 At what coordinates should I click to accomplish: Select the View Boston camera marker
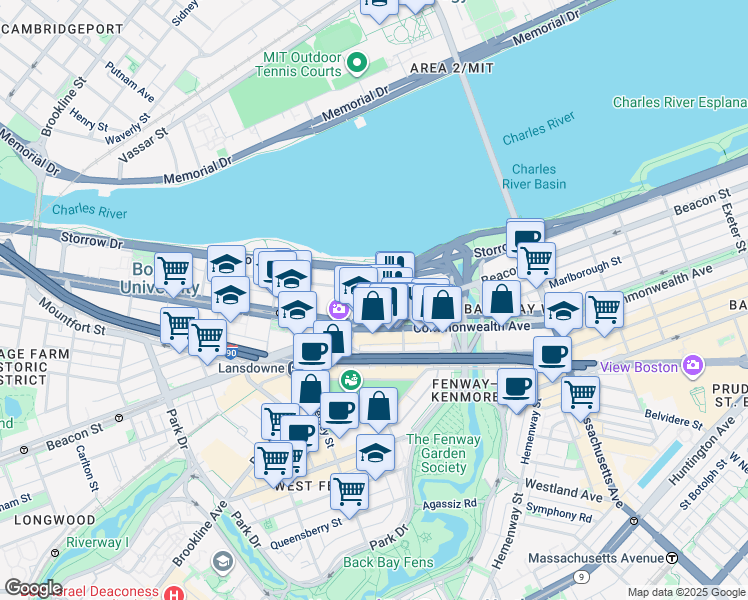[693, 366]
